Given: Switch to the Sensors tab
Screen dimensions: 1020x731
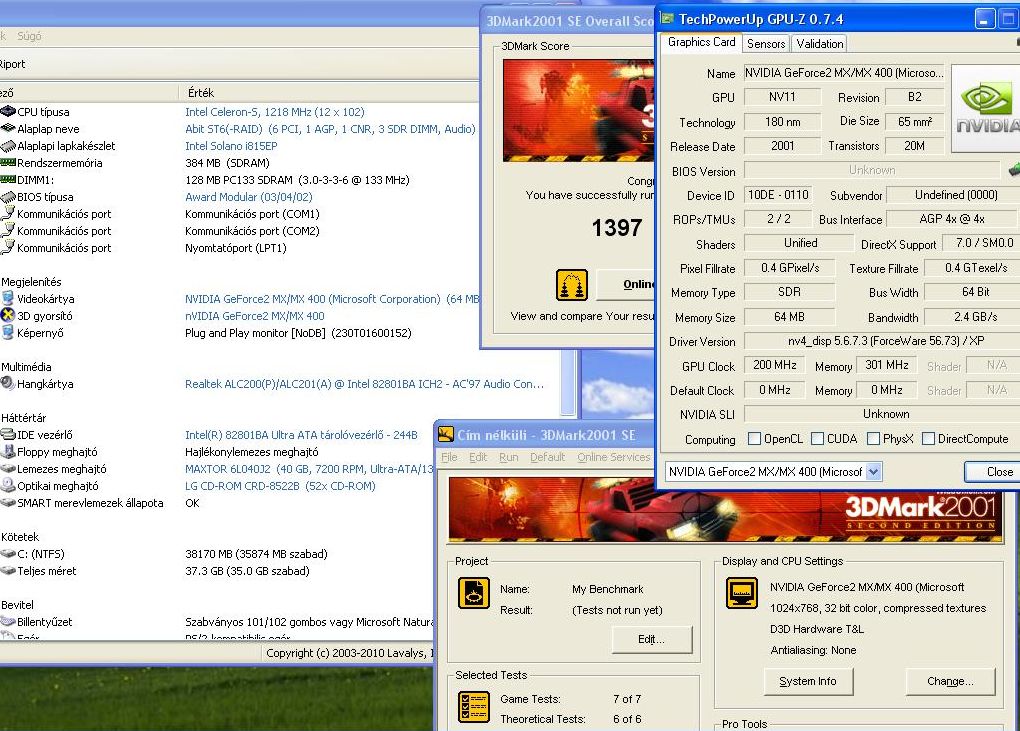Looking at the screenshot, I should click(x=766, y=44).
